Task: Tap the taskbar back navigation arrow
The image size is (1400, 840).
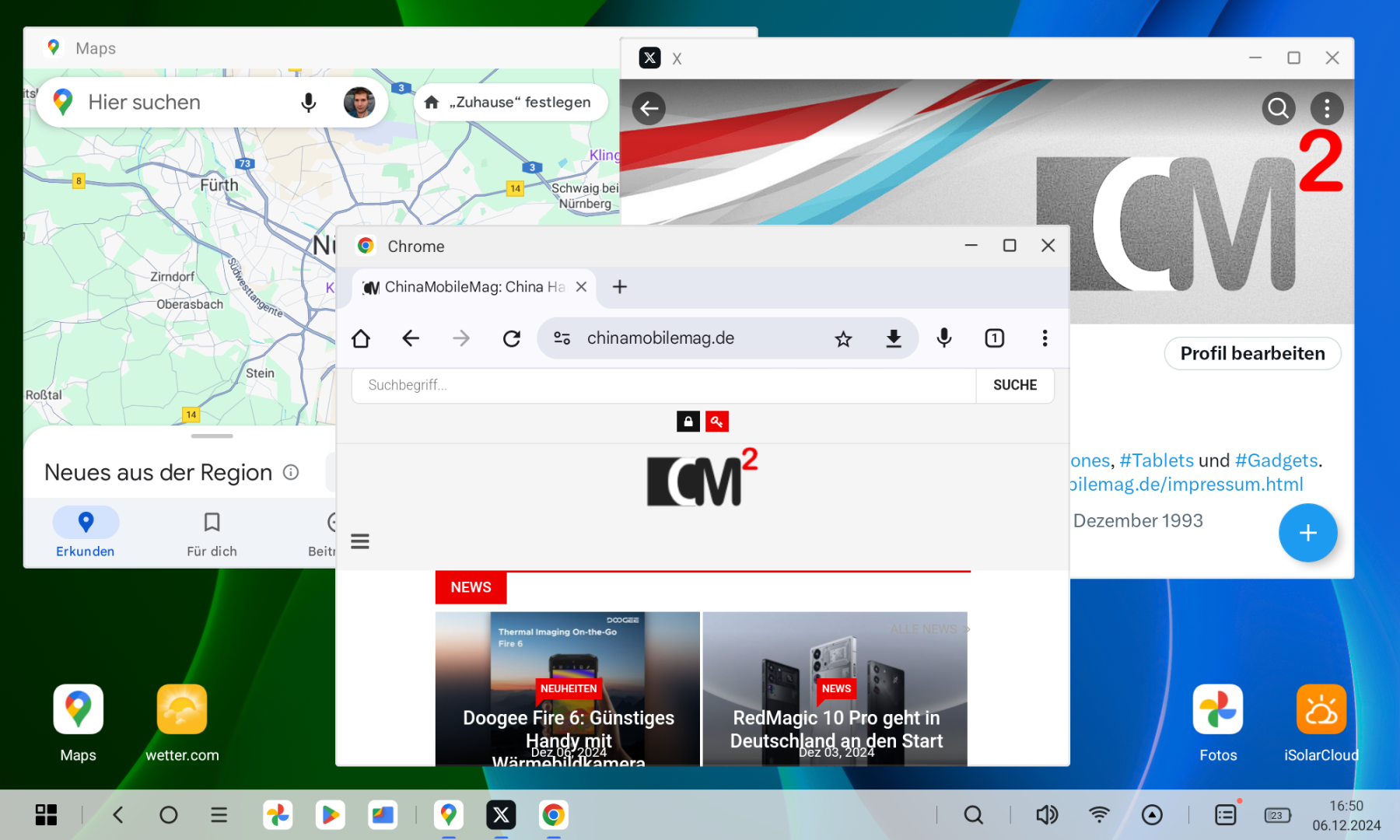Action: pyautogui.click(x=118, y=814)
